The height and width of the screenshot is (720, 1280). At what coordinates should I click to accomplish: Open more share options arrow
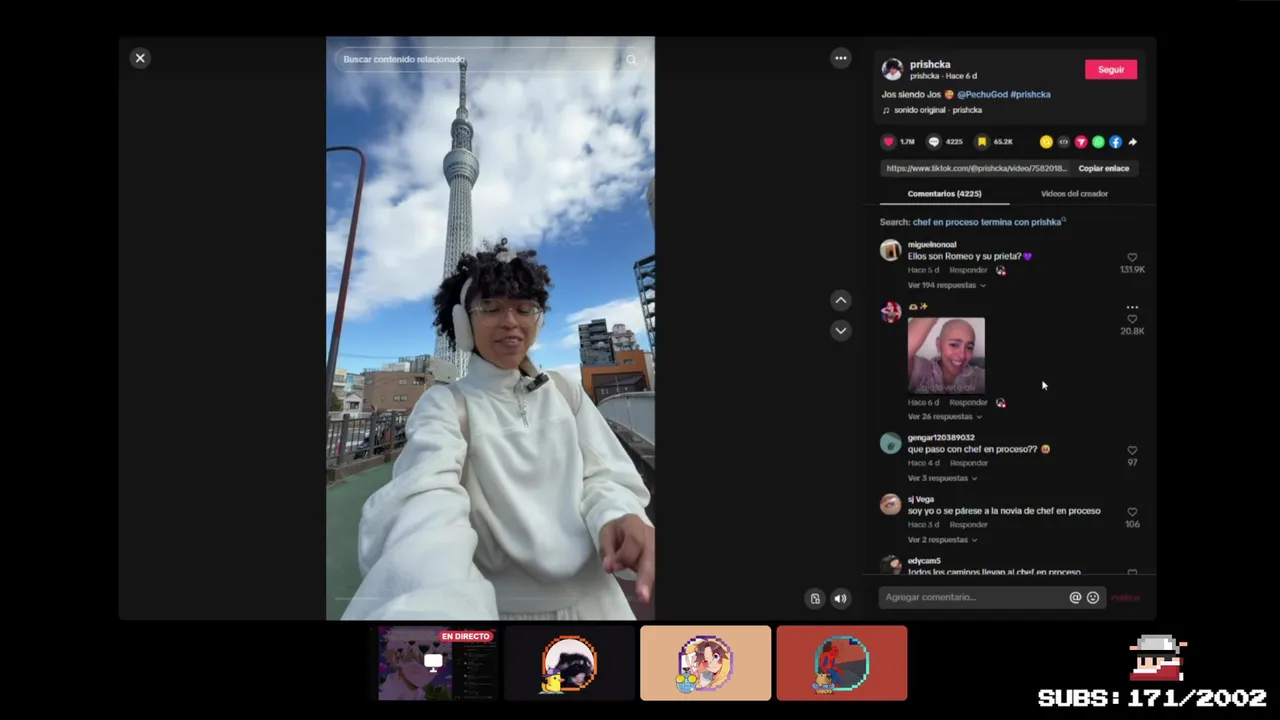(x=1133, y=142)
